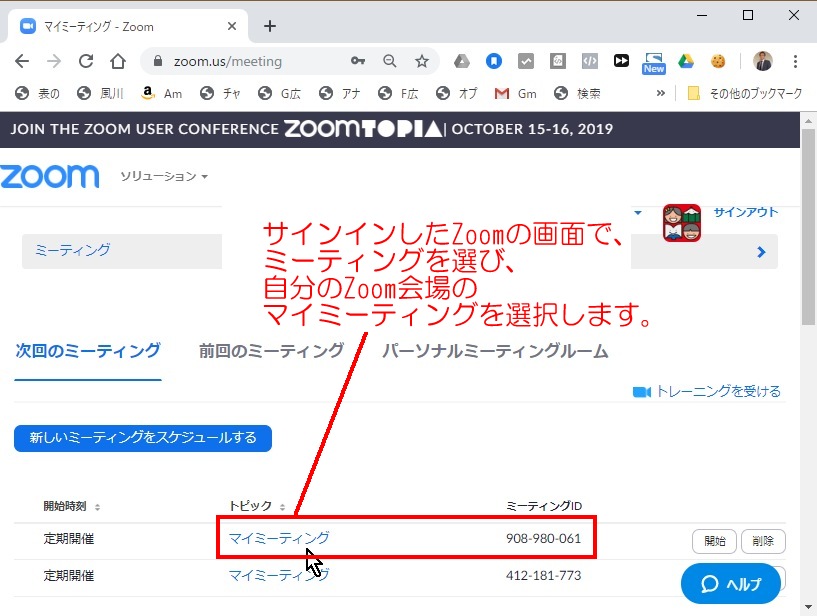Viewport: 817px width, 616px height.
Task: Go back with the browser back arrow
Action: pyautogui.click(x=22, y=61)
